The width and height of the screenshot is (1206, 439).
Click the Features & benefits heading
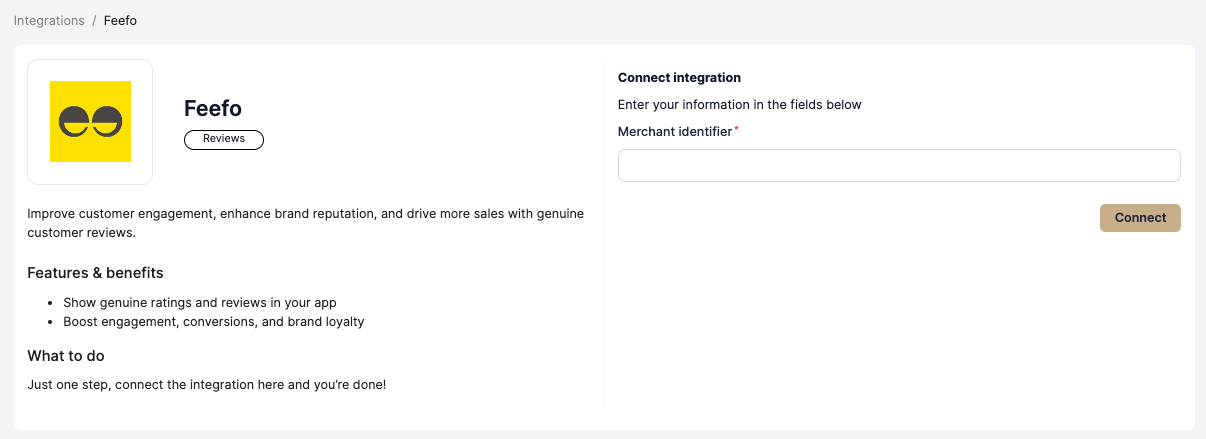(95, 273)
